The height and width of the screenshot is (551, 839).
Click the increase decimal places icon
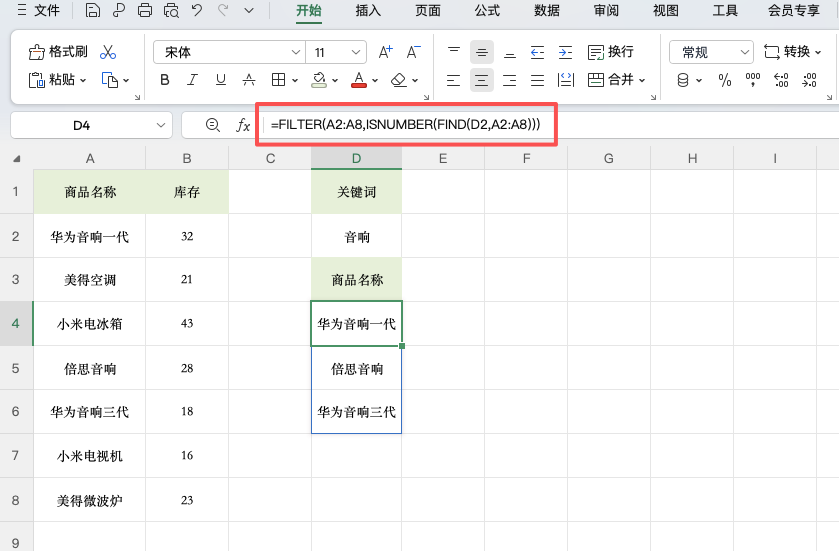point(781,80)
